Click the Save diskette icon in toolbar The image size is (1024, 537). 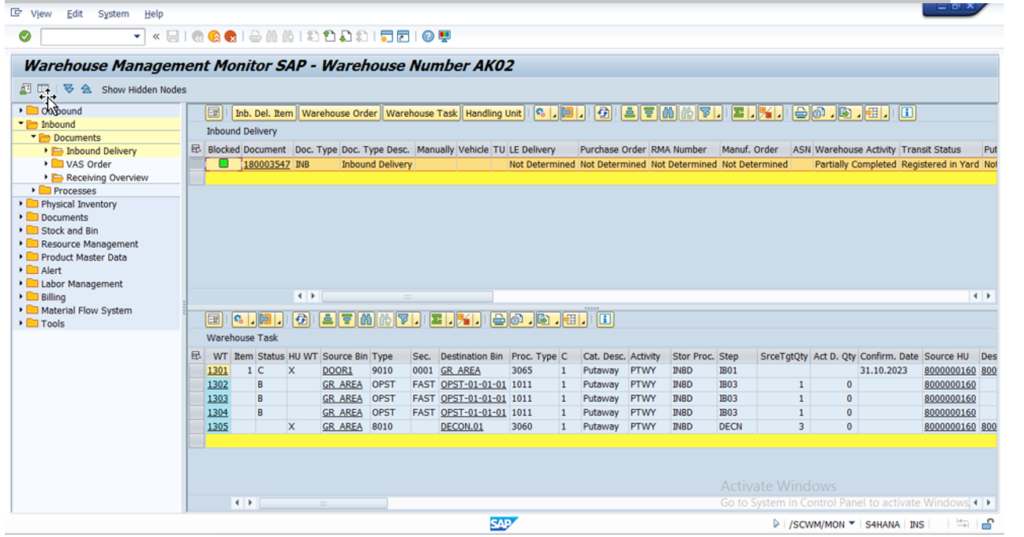click(x=172, y=37)
